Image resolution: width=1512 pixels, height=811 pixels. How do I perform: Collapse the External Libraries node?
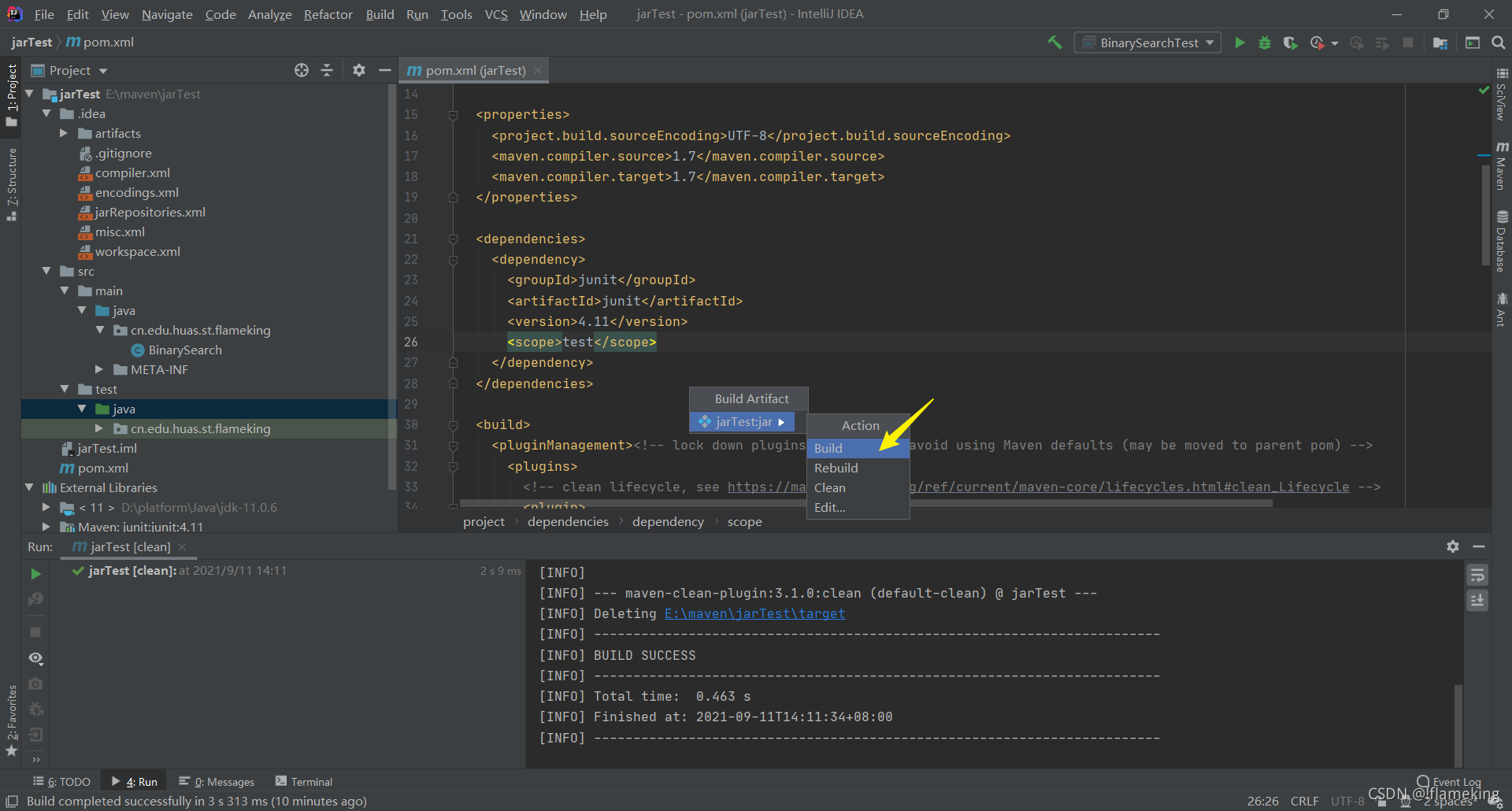coord(30,487)
